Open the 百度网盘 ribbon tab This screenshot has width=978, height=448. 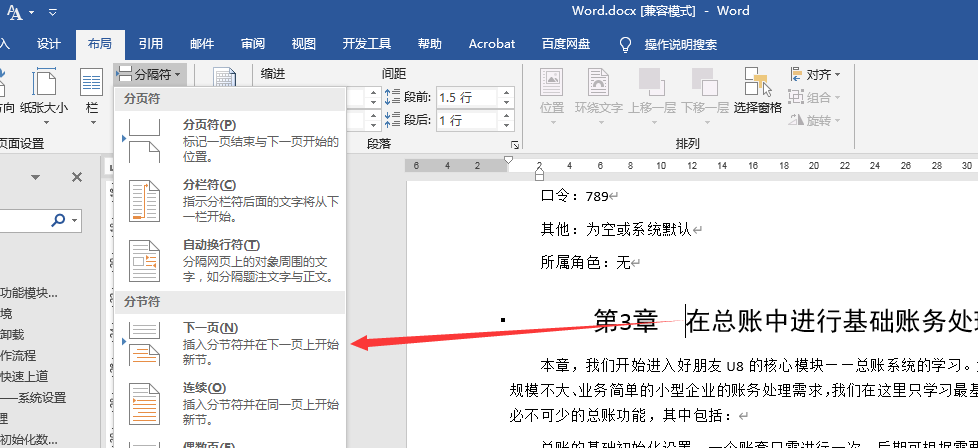click(566, 44)
